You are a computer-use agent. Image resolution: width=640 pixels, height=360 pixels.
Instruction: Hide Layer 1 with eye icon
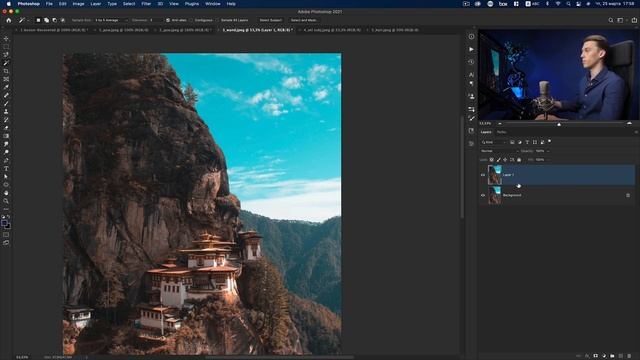tap(483, 175)
